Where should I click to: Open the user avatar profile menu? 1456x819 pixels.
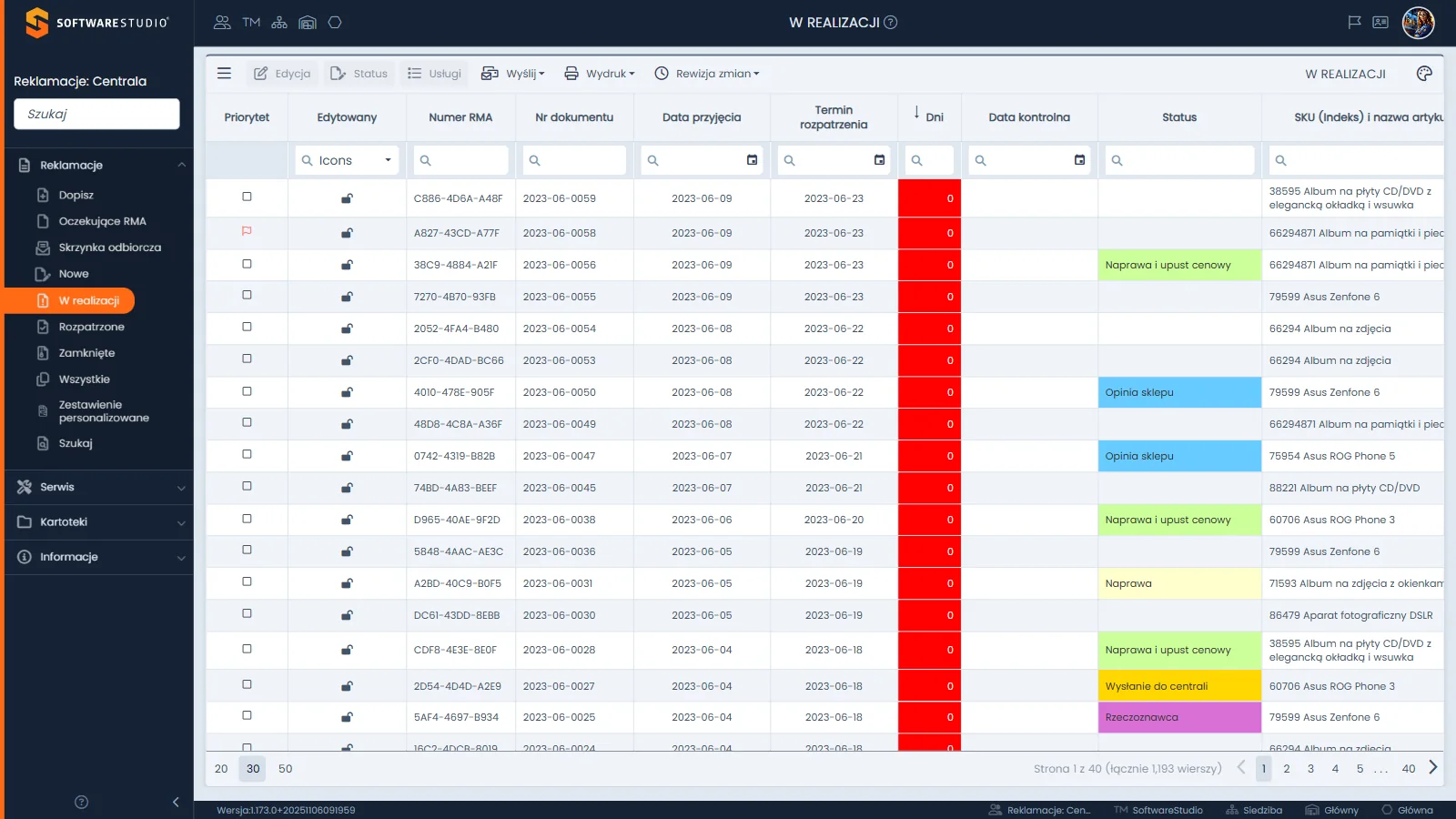coord(1418,23)
